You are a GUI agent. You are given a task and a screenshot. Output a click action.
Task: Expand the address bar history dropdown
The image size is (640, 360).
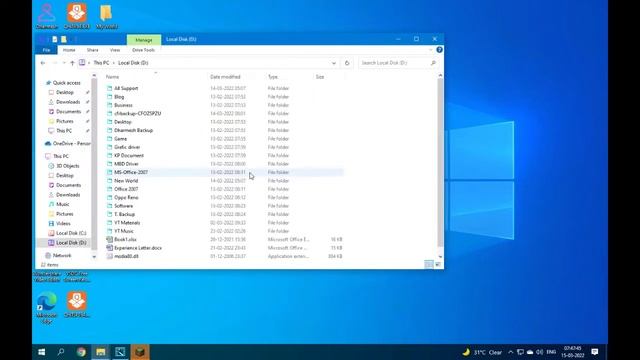point(334,63)
